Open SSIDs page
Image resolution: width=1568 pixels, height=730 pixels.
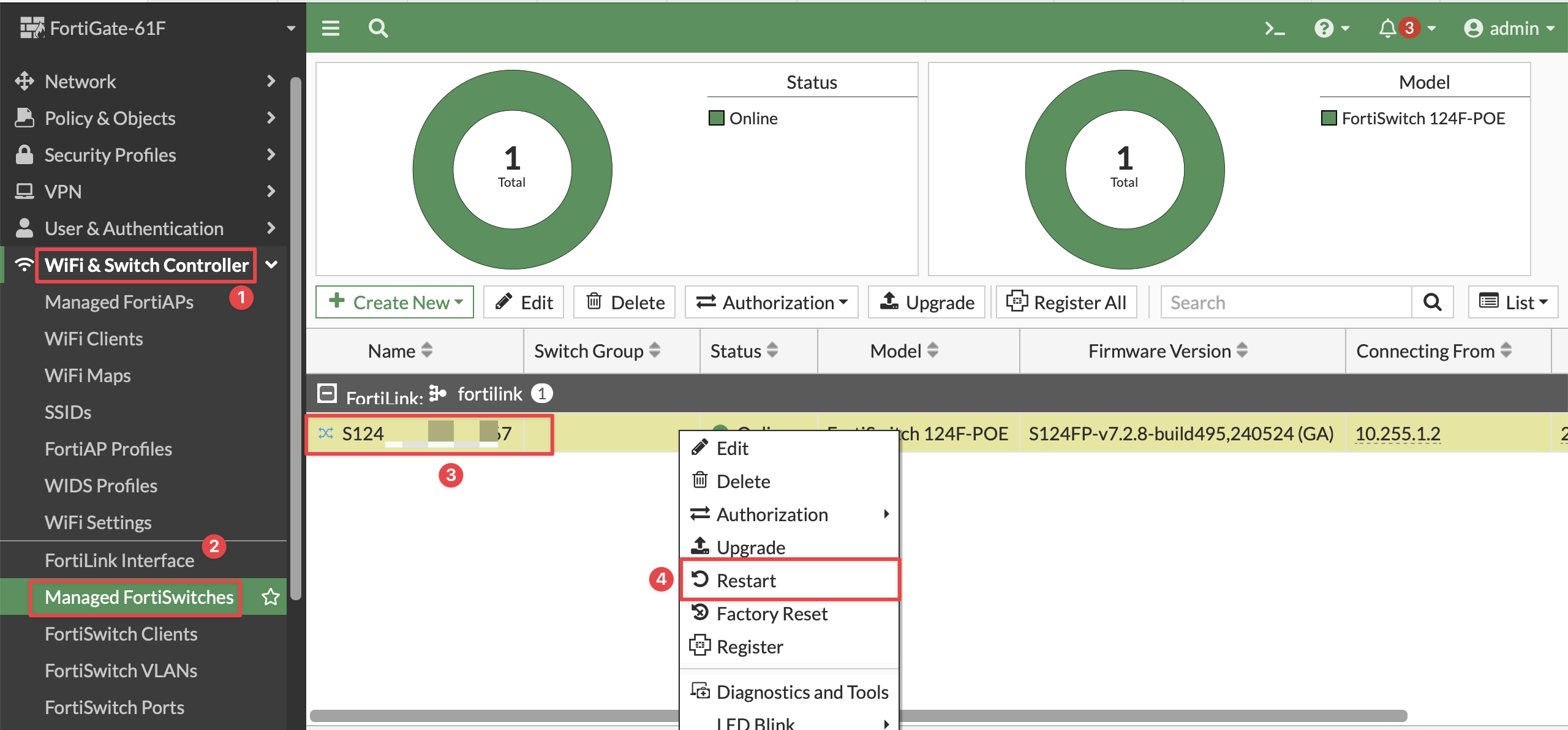68,412
